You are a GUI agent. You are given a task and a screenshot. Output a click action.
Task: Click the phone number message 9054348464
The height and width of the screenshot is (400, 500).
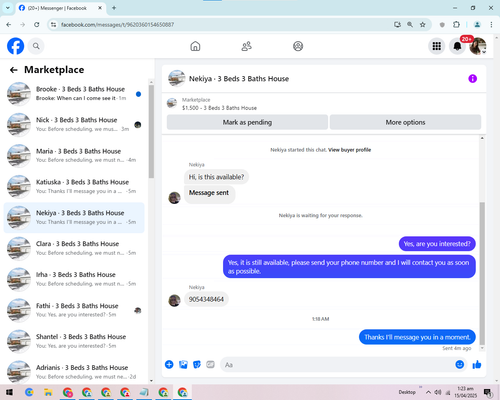[x=206, y=299]
